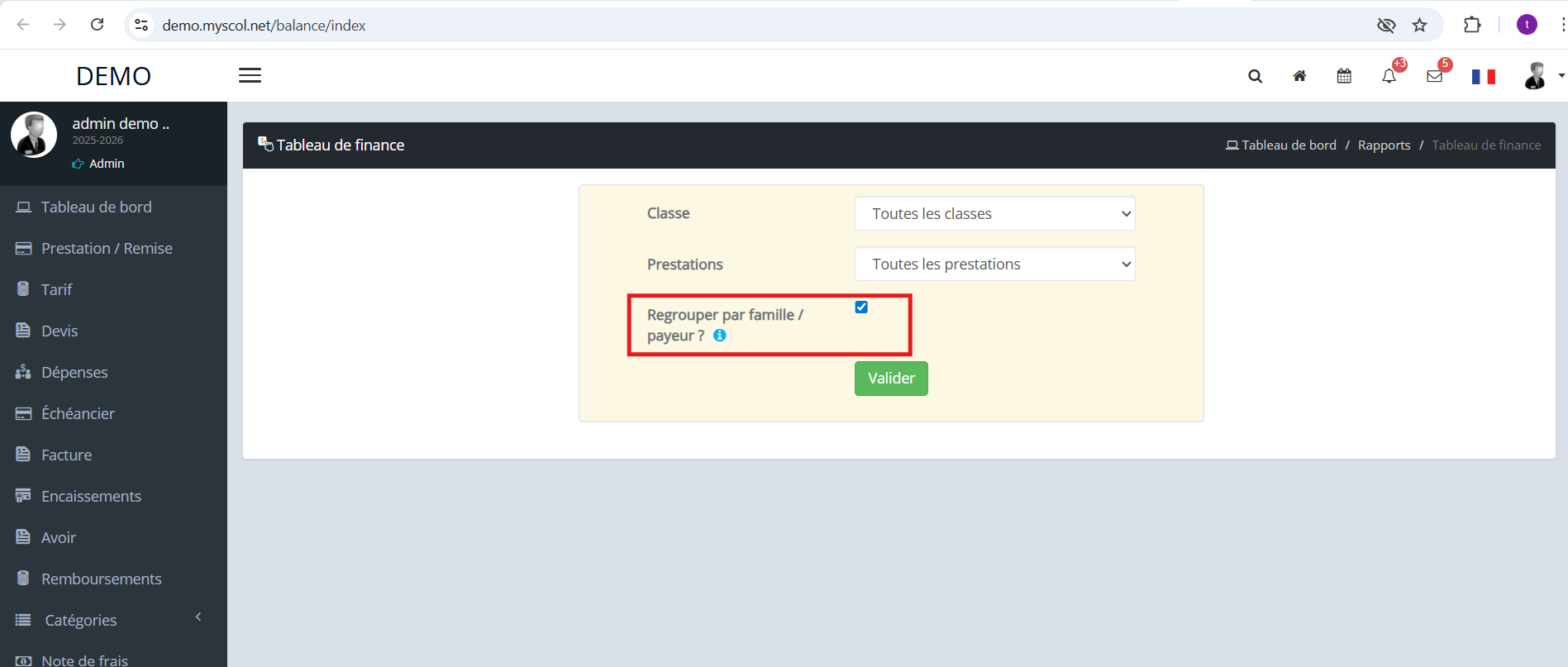The image size is (1568, 667).
Task: Click the info icon beside payeur label
Action: 720,336
